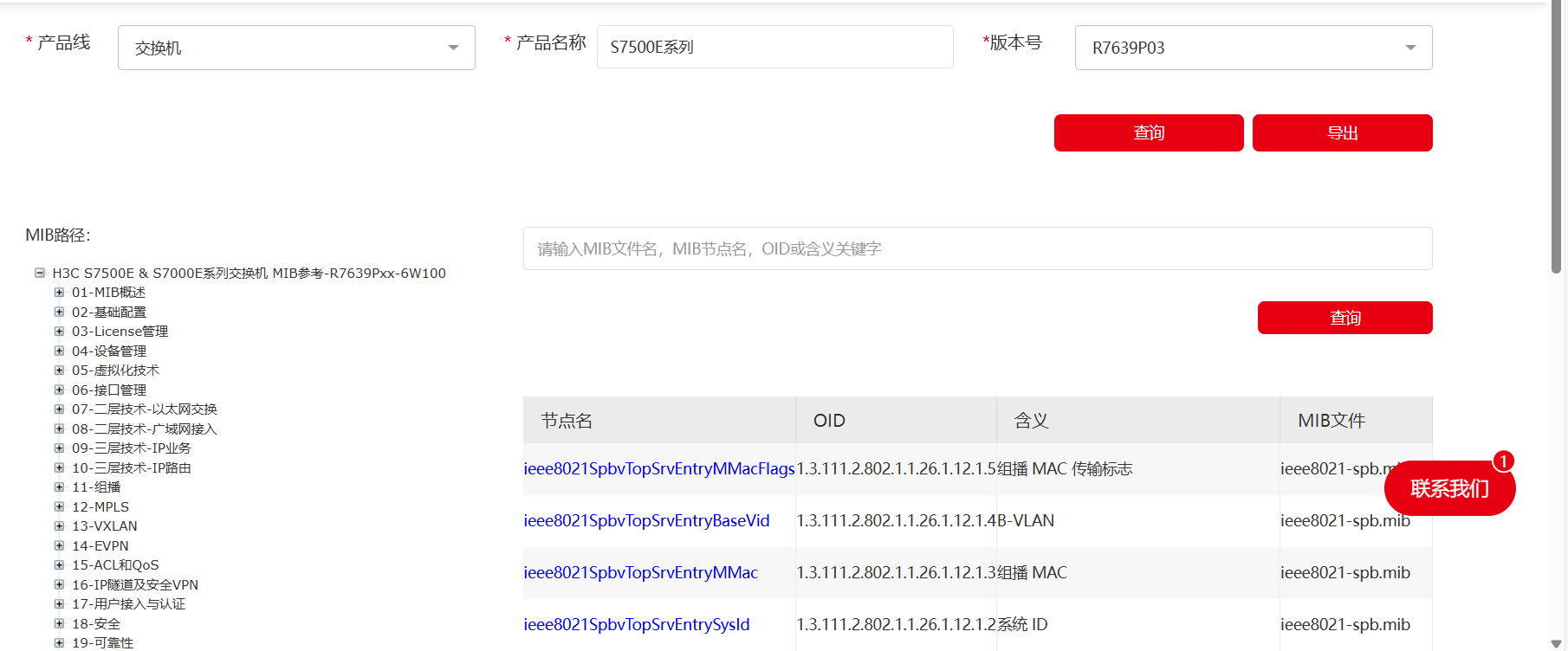Image resolution: width=1568 pixels, height=651 pixels.
Task: Expand the 05-虚拟化技术 tree node
Action: 59,371
